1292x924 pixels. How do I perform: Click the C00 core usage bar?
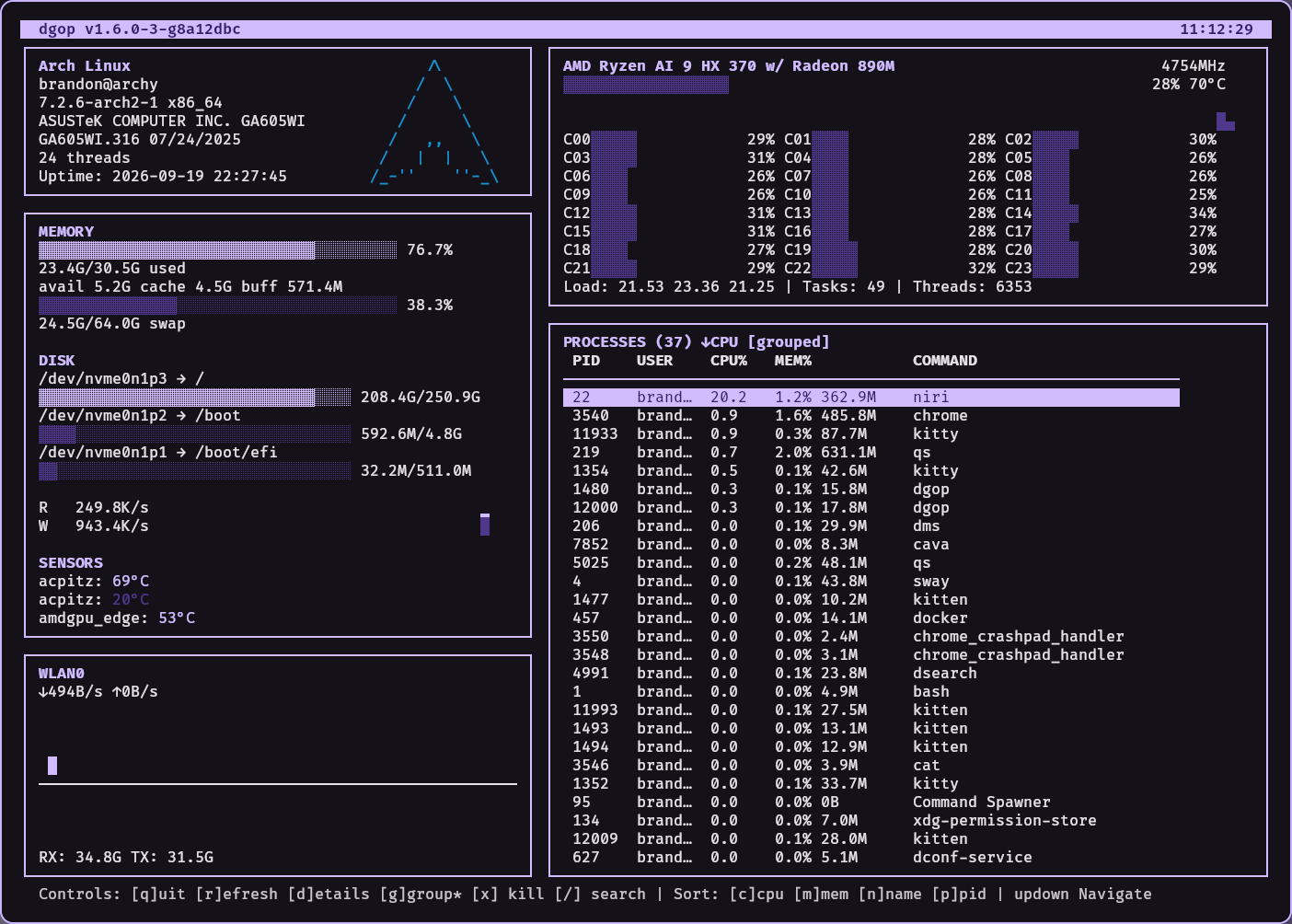(614, 139)
